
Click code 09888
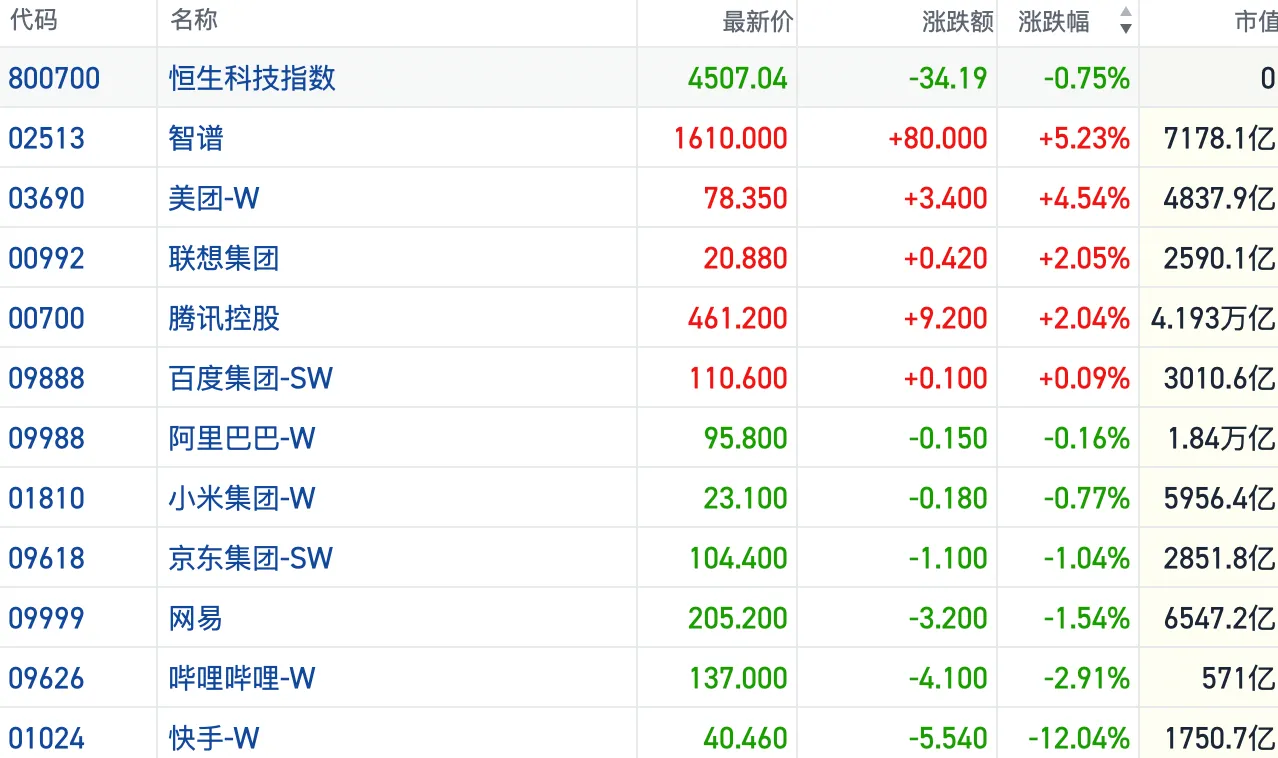47,378
